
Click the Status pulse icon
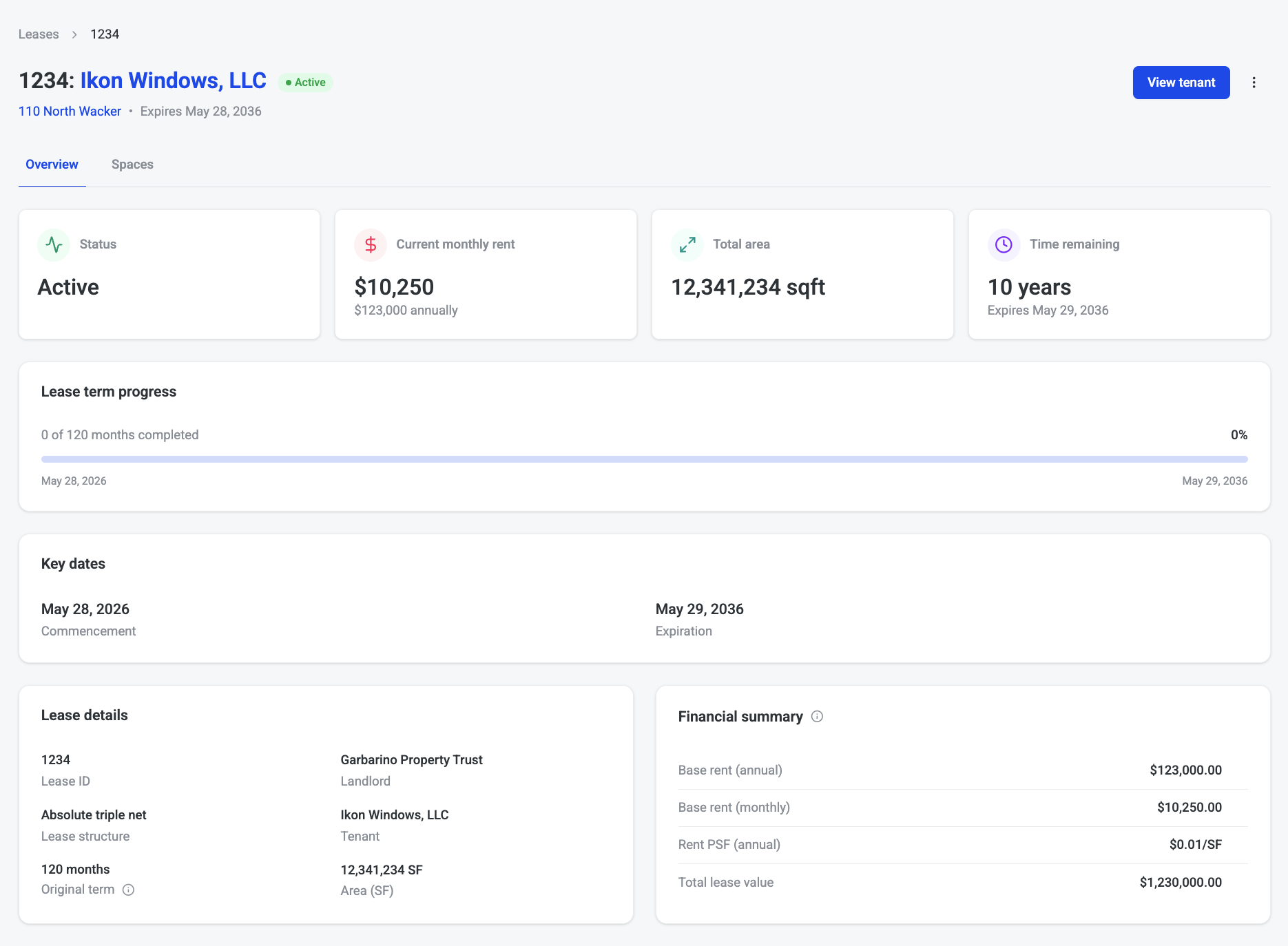pos(54,244)
